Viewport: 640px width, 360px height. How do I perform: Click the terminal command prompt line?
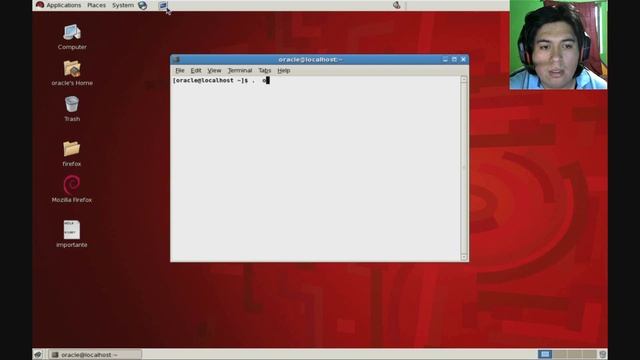[x=221, y=80]
